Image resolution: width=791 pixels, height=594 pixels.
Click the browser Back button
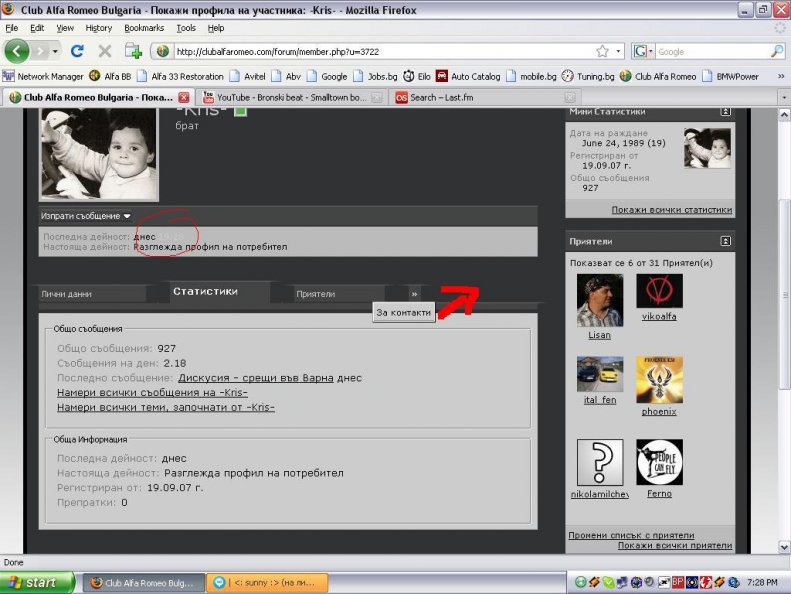tap(18, 51)
